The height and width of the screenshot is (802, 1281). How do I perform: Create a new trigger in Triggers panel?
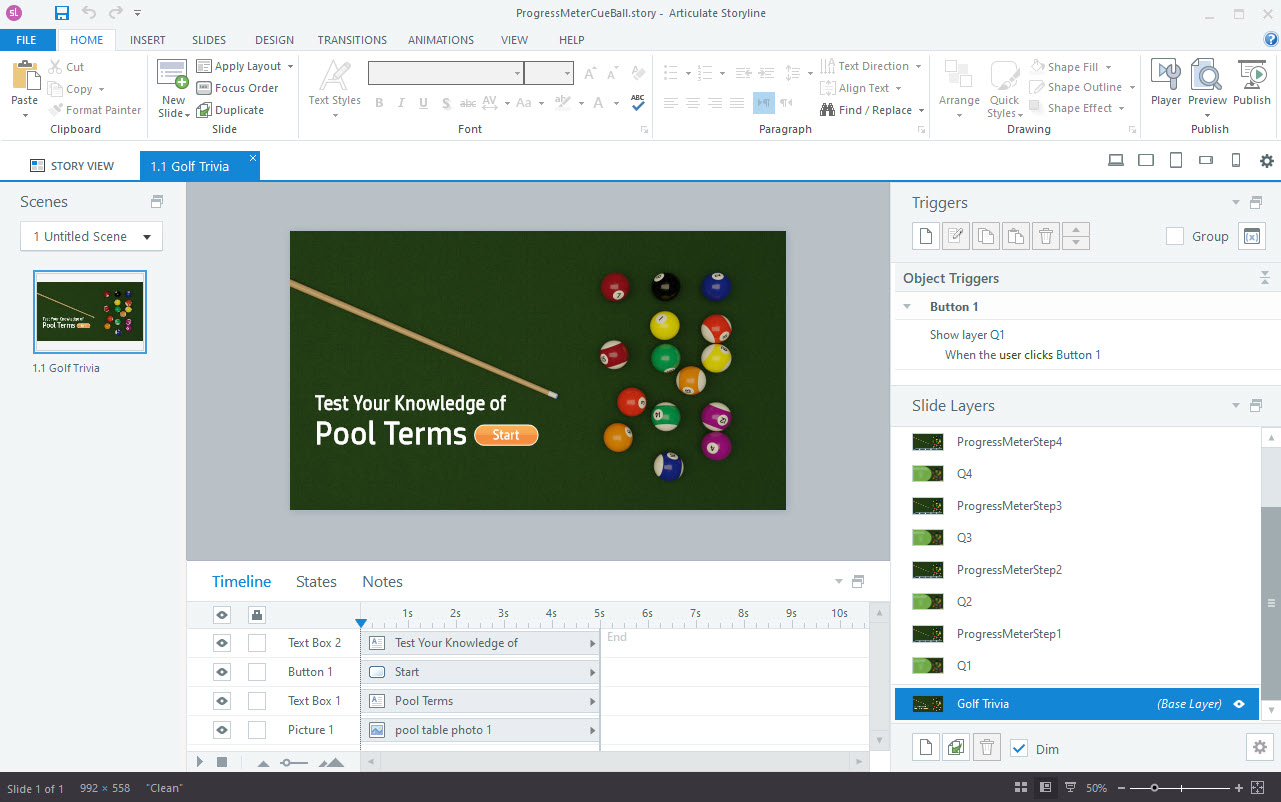(926, 236)
